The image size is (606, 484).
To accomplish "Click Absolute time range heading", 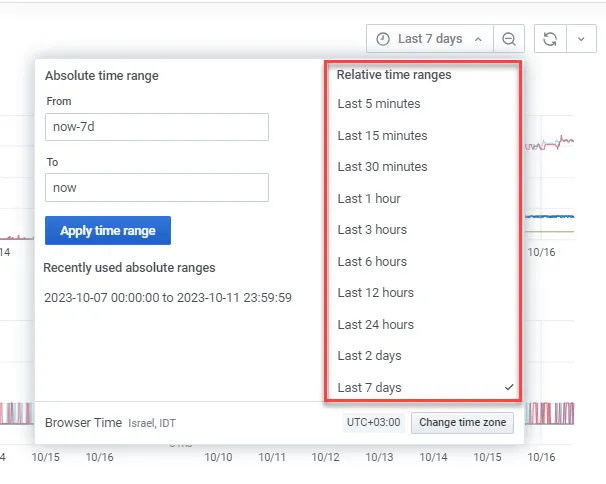I will (102, 75).
